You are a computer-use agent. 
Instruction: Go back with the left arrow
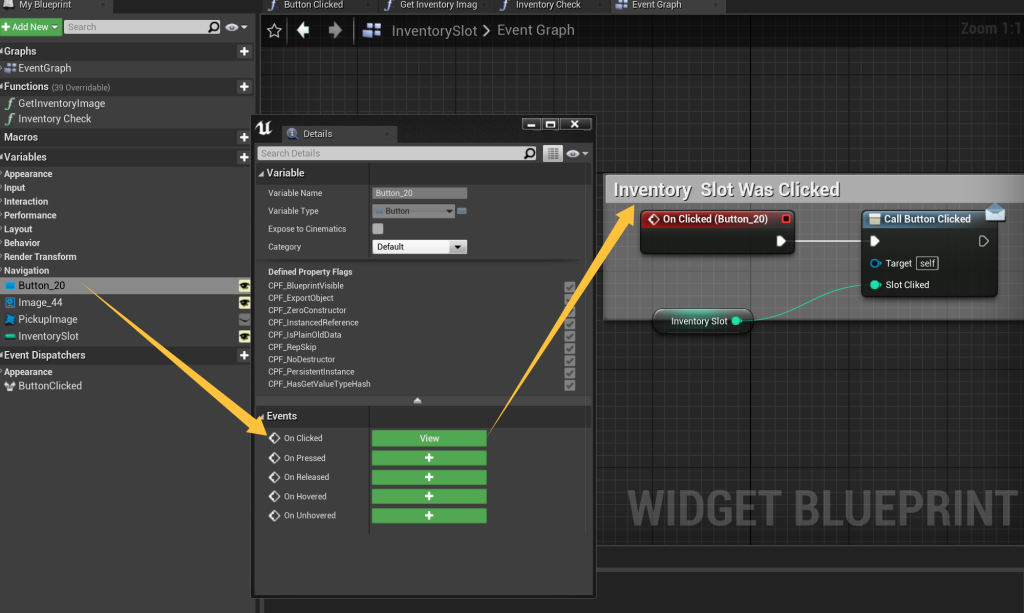pos(303,30)
